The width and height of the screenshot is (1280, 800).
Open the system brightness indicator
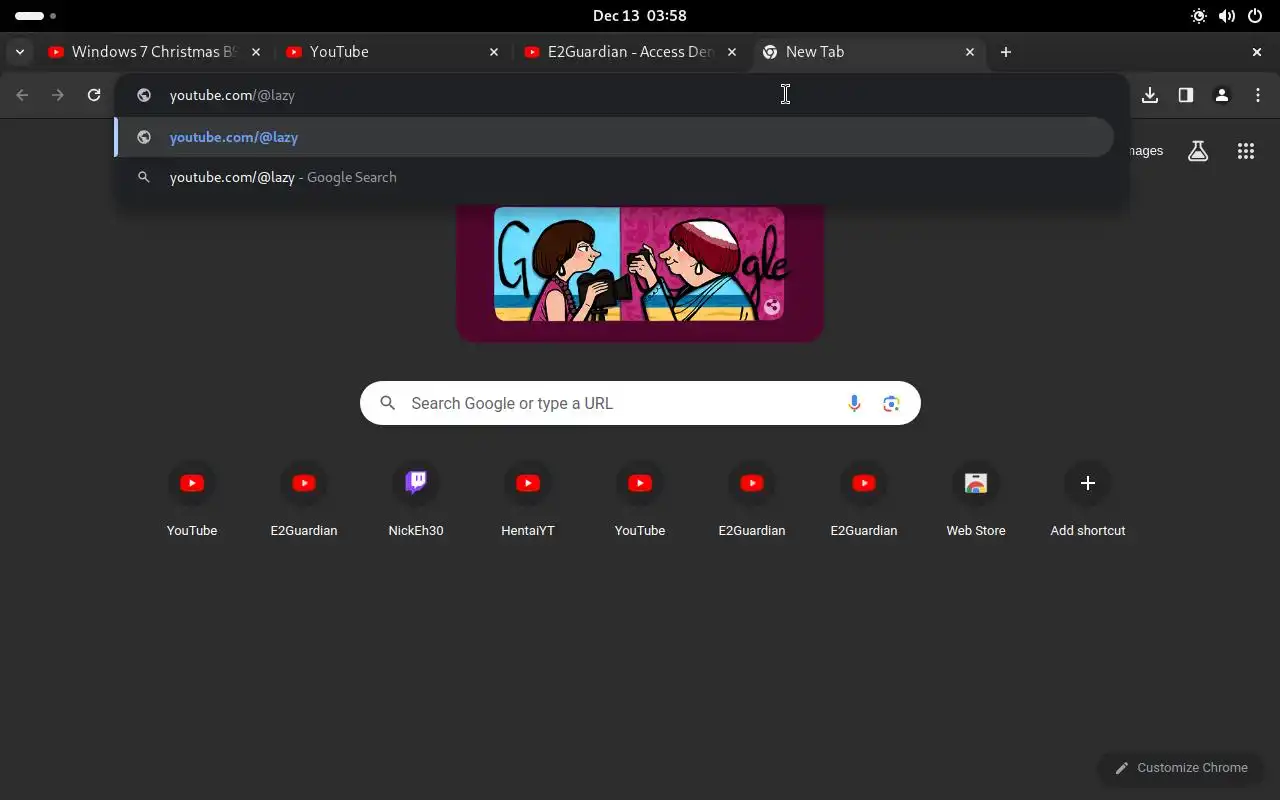1199,16
